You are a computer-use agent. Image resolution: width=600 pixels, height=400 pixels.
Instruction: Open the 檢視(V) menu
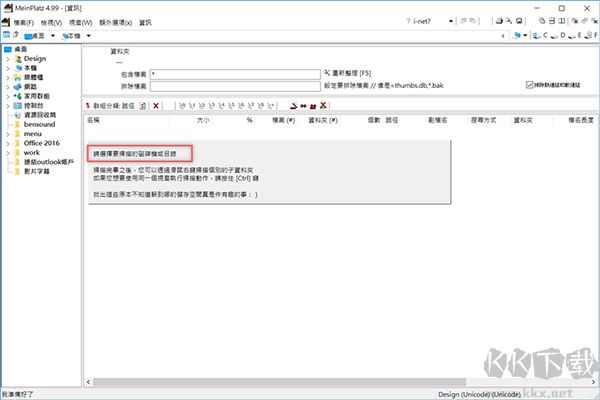[x=51, y=23]
